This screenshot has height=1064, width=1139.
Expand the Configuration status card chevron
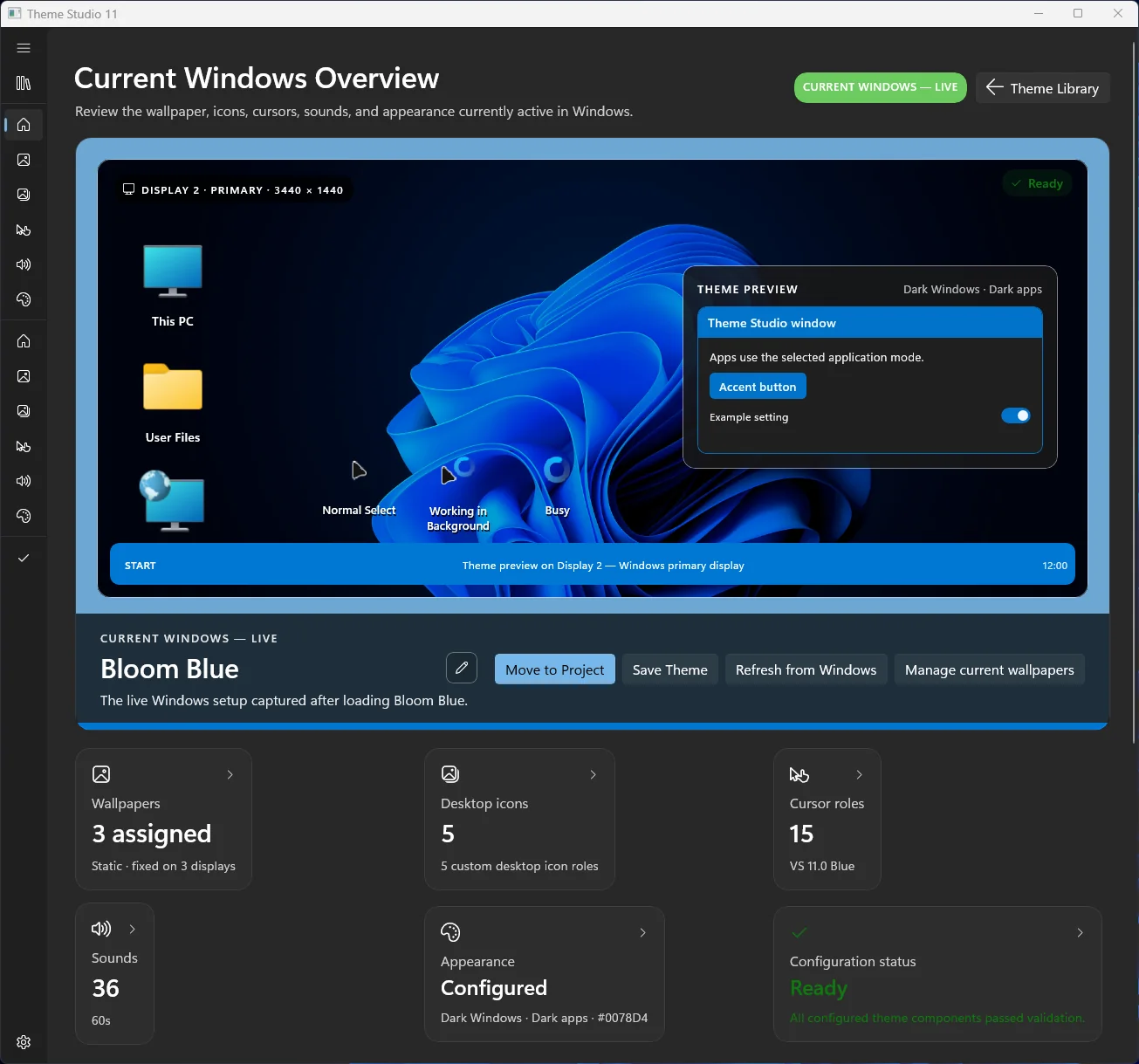[x=1081, y=932]
